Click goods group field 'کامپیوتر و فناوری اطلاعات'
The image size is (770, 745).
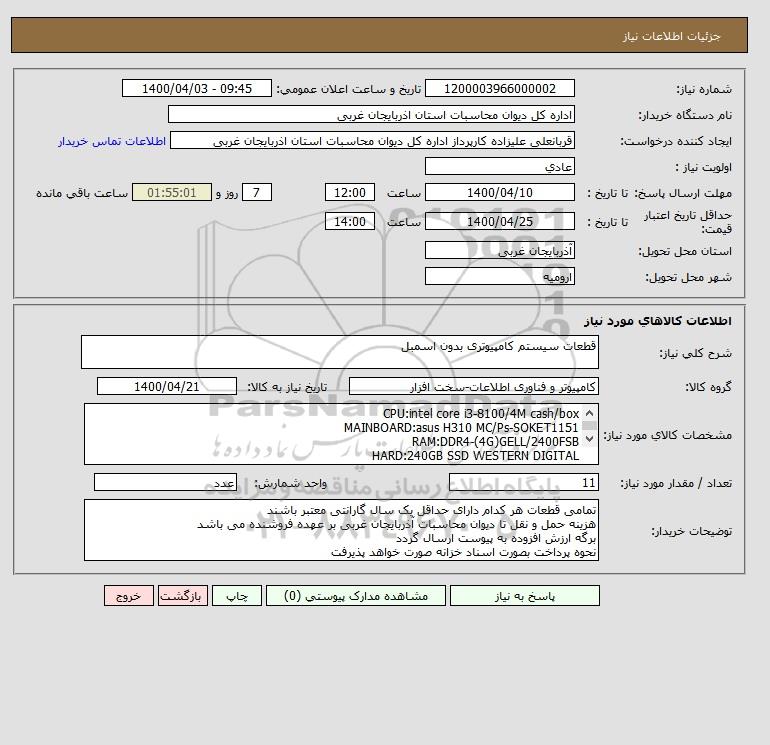[473, 386]
